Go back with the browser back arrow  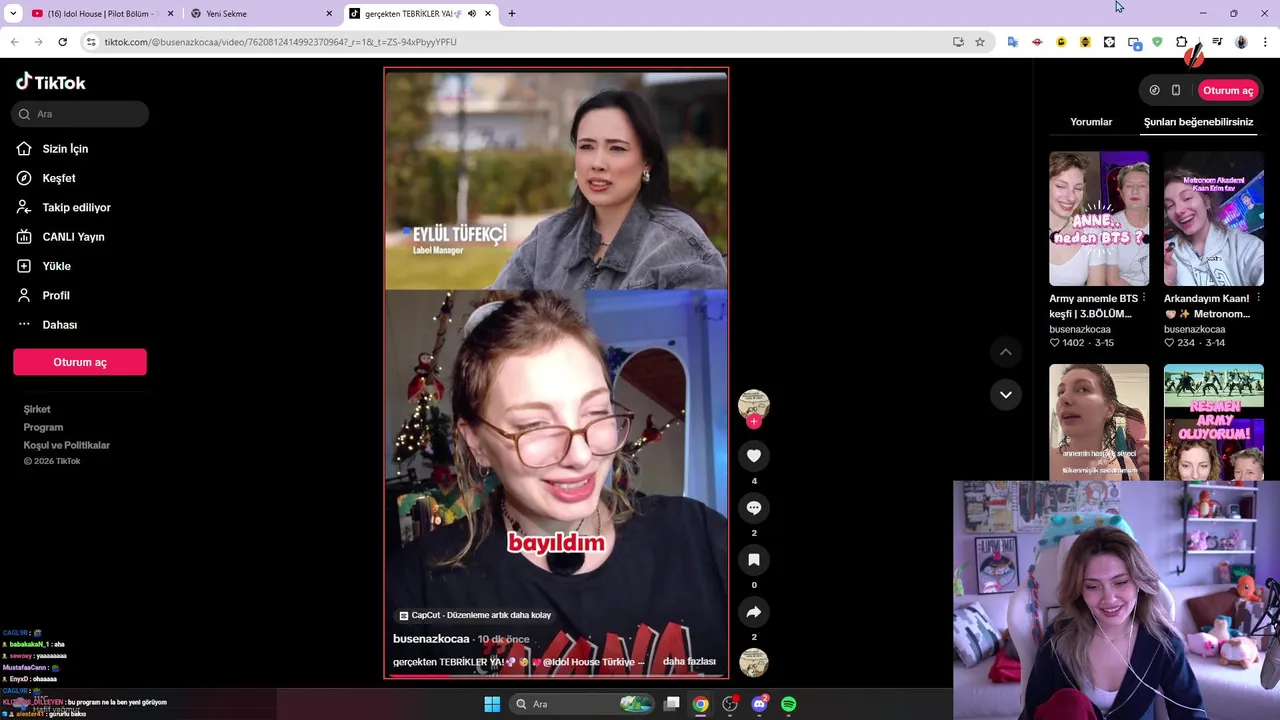pyautogui.click(x=14, y=42)
